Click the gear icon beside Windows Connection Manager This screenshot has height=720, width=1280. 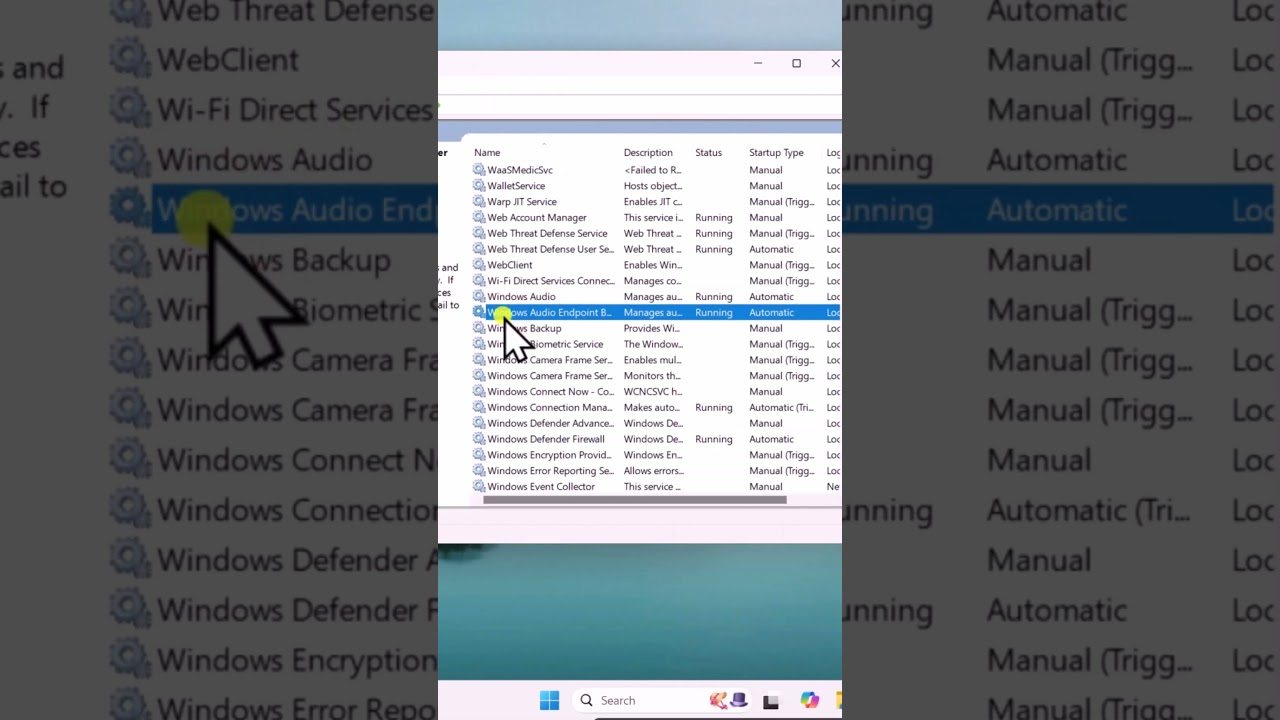pyautogui.click(x=479, y=408)
